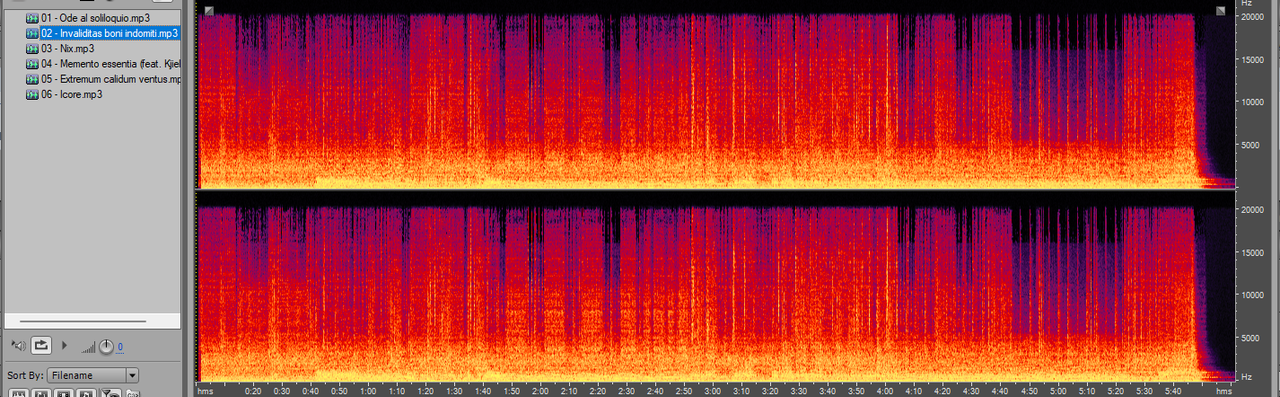
Task: Click 5:40 on the time ruler
Action: 1172,391
